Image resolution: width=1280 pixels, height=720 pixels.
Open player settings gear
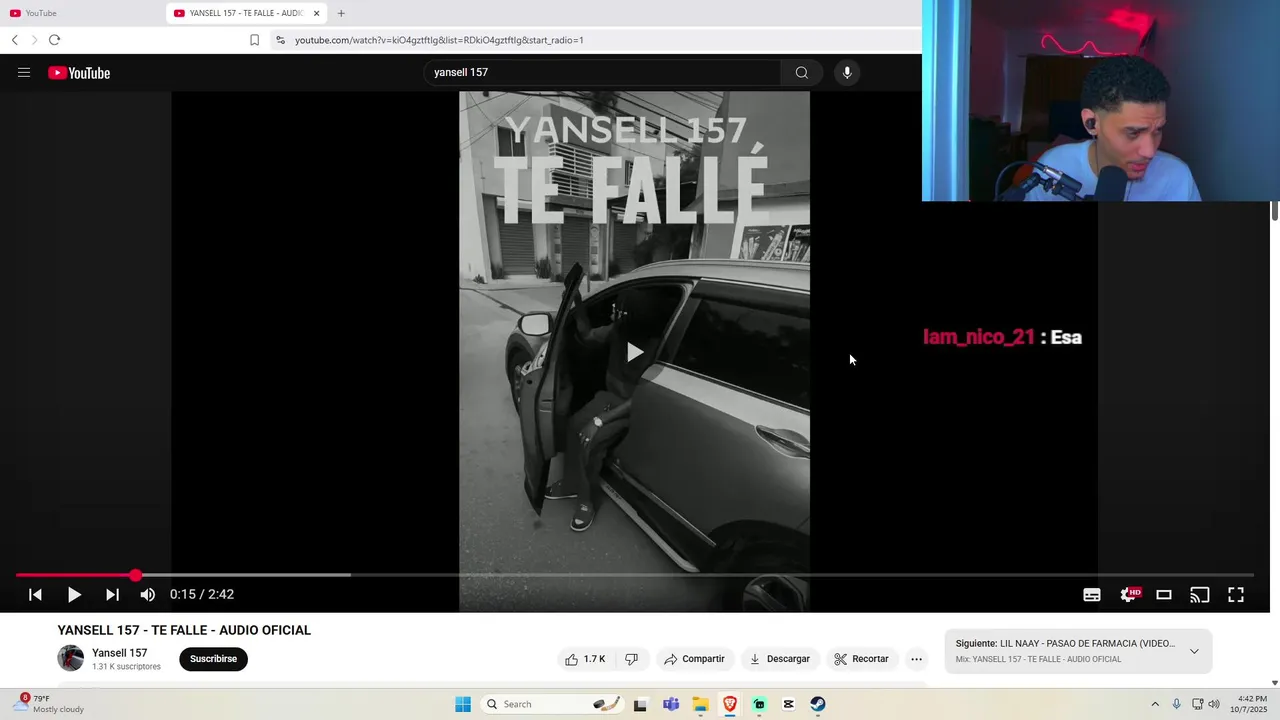click(1129, 594)
